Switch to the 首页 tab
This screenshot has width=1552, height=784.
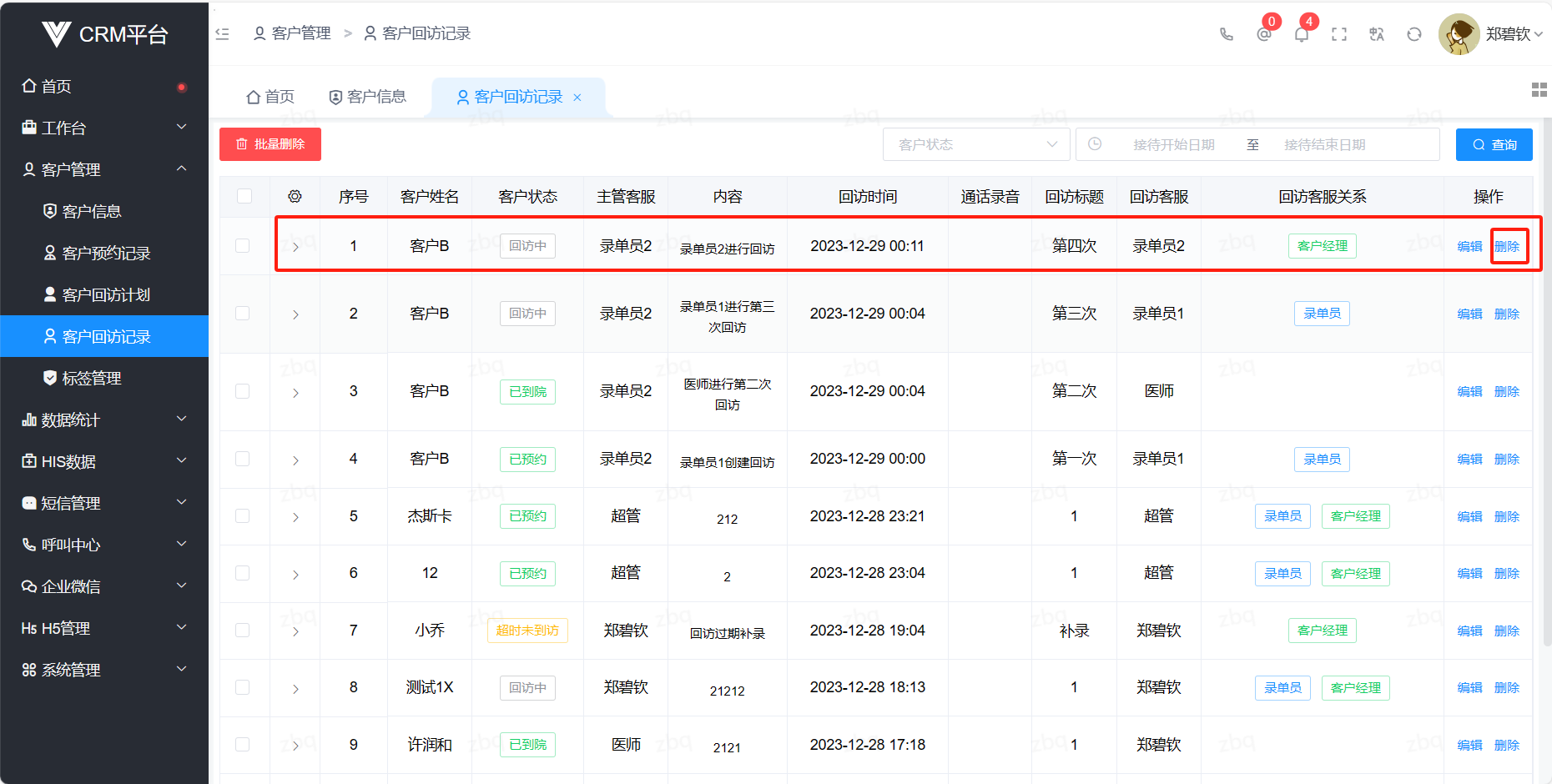click(x=270, y=97)
